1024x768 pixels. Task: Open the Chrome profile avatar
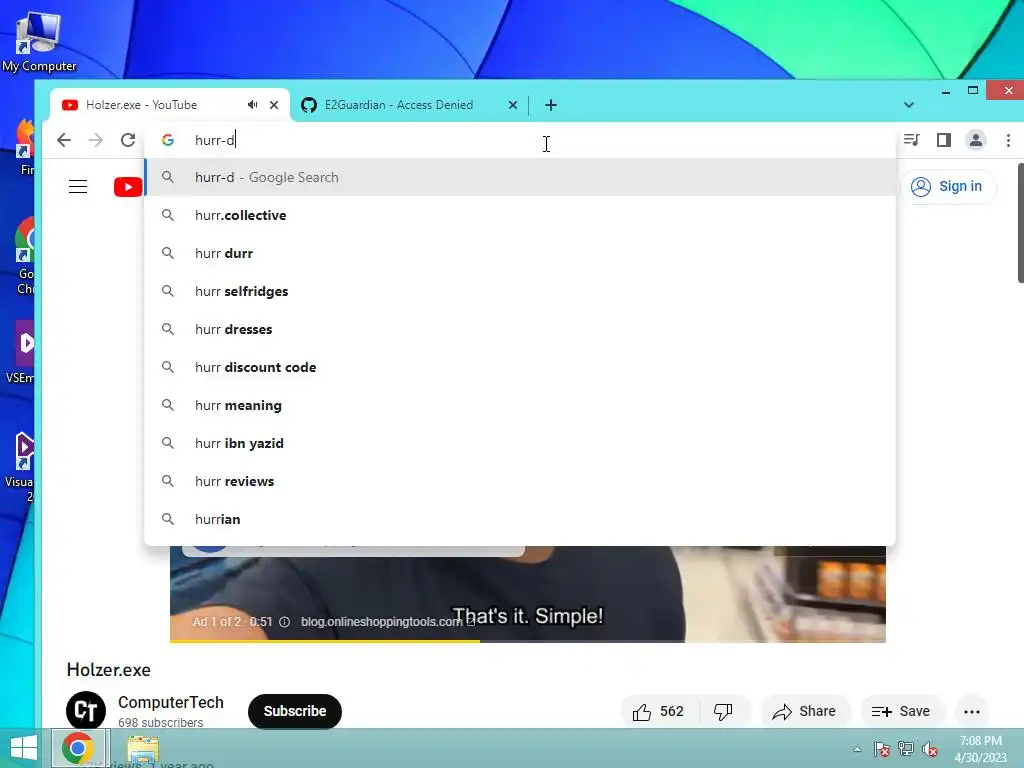click(x=976, y=140)
